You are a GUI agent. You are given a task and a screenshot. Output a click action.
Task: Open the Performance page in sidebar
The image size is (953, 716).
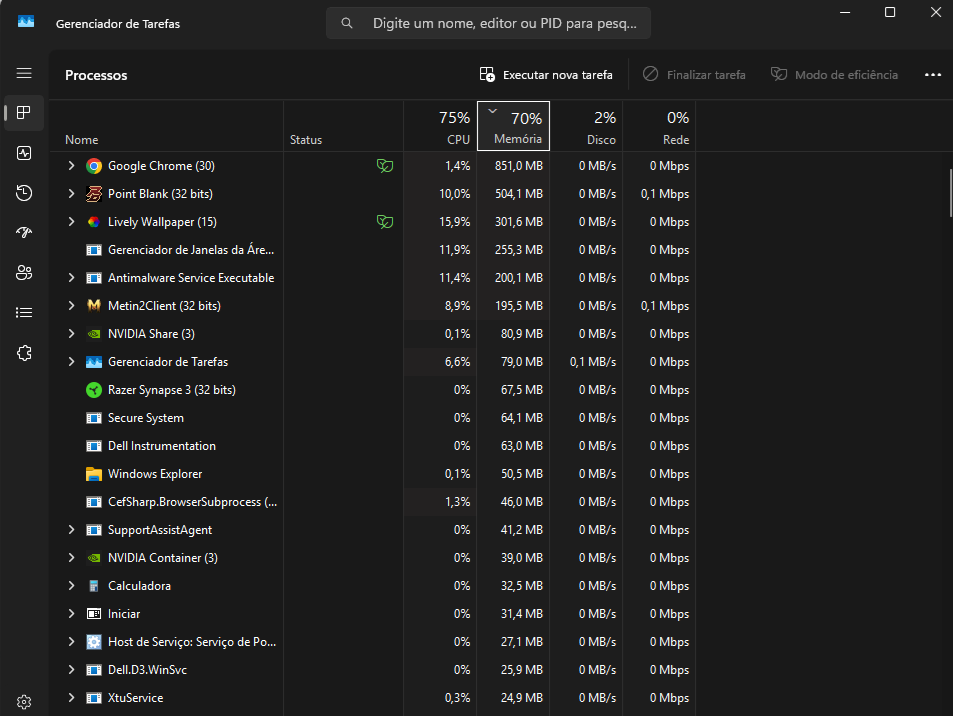point(24,153)
